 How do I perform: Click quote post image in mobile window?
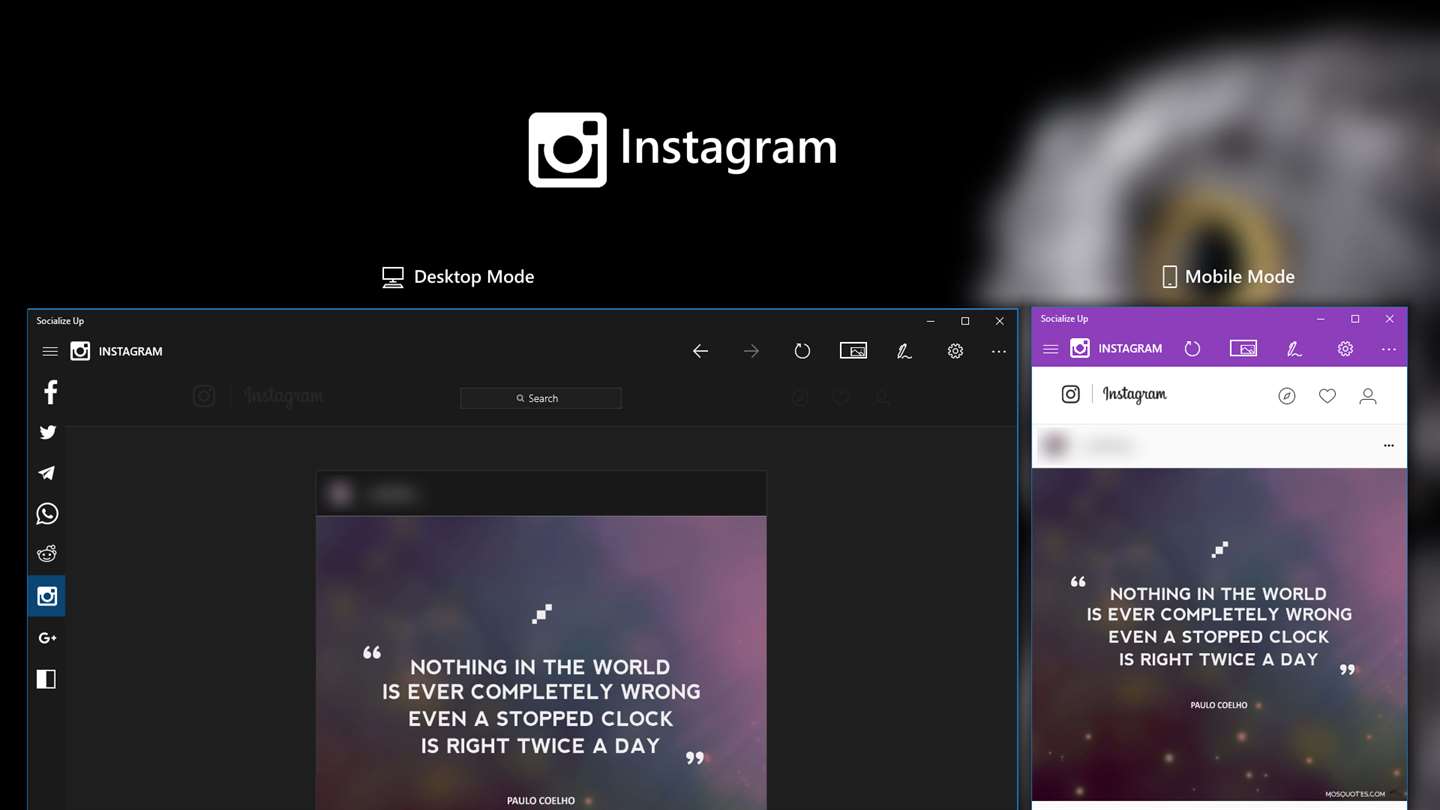[x=1219, y=634]
